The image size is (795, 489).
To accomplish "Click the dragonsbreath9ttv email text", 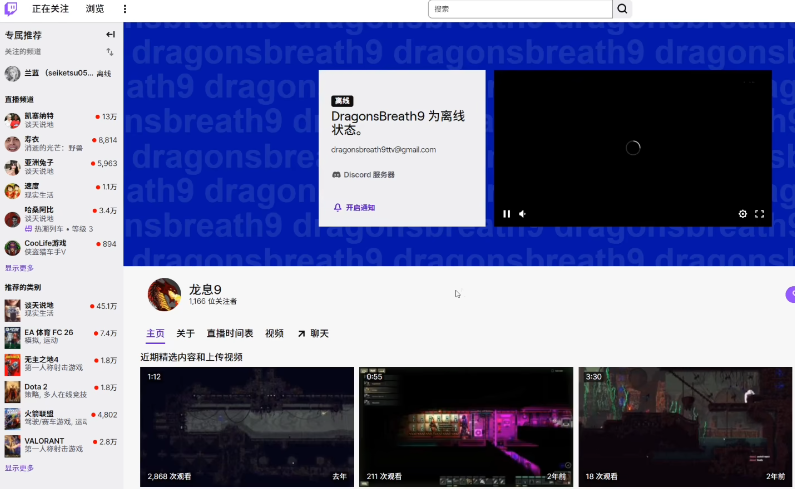I will [383, 150].
